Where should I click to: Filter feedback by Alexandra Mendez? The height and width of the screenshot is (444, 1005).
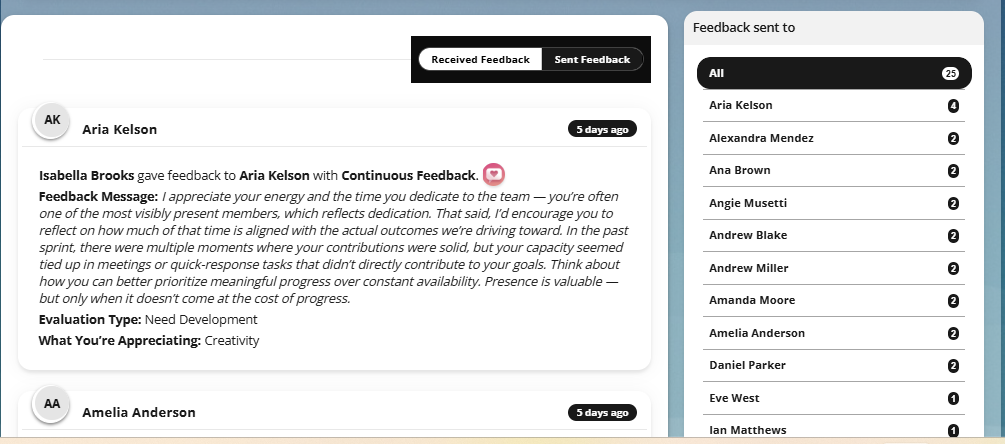coord(834,138)
